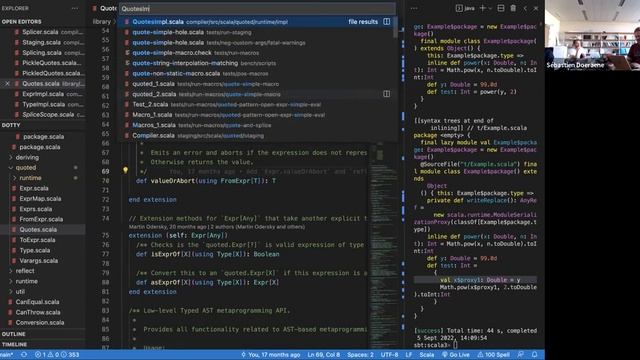Change the UTF-8 file encoding
Viewport: 640px width, 360px height.
pos(389,355)
